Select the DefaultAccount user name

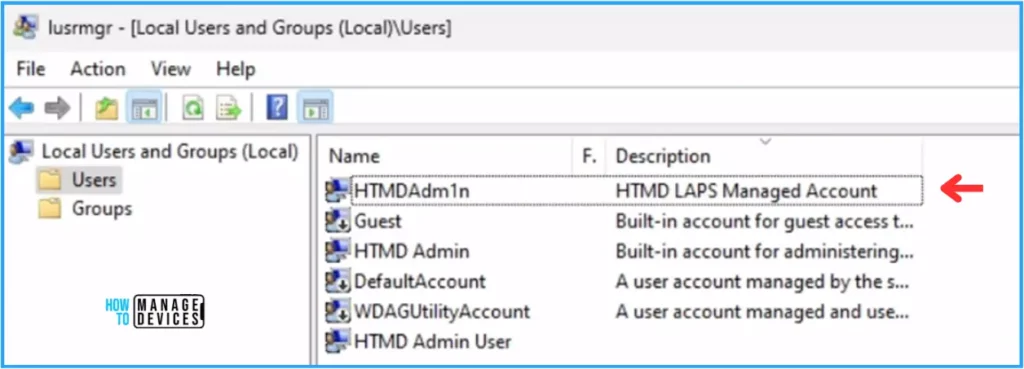pos(419,281)
